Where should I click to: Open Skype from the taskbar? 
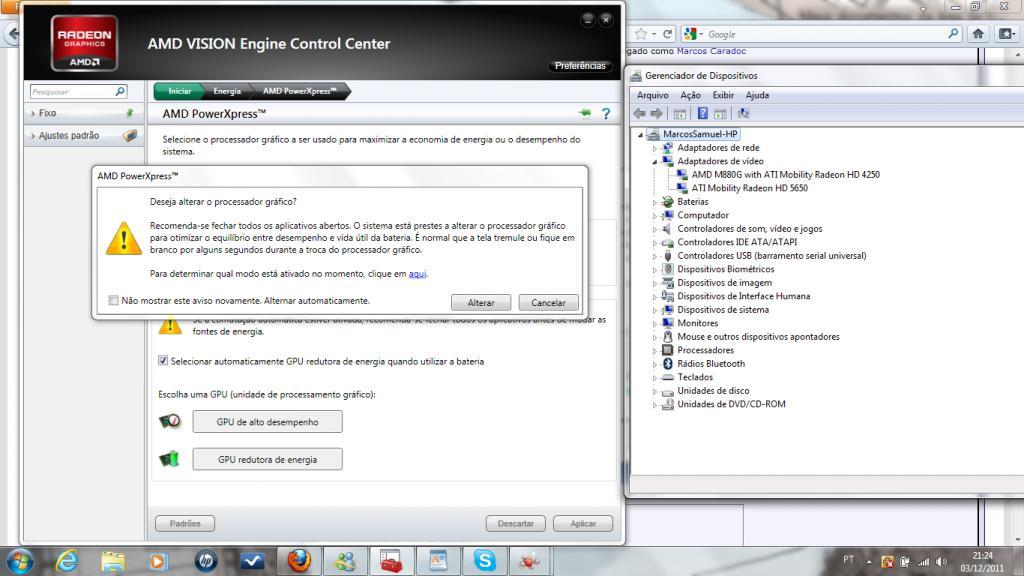point(485,561)
